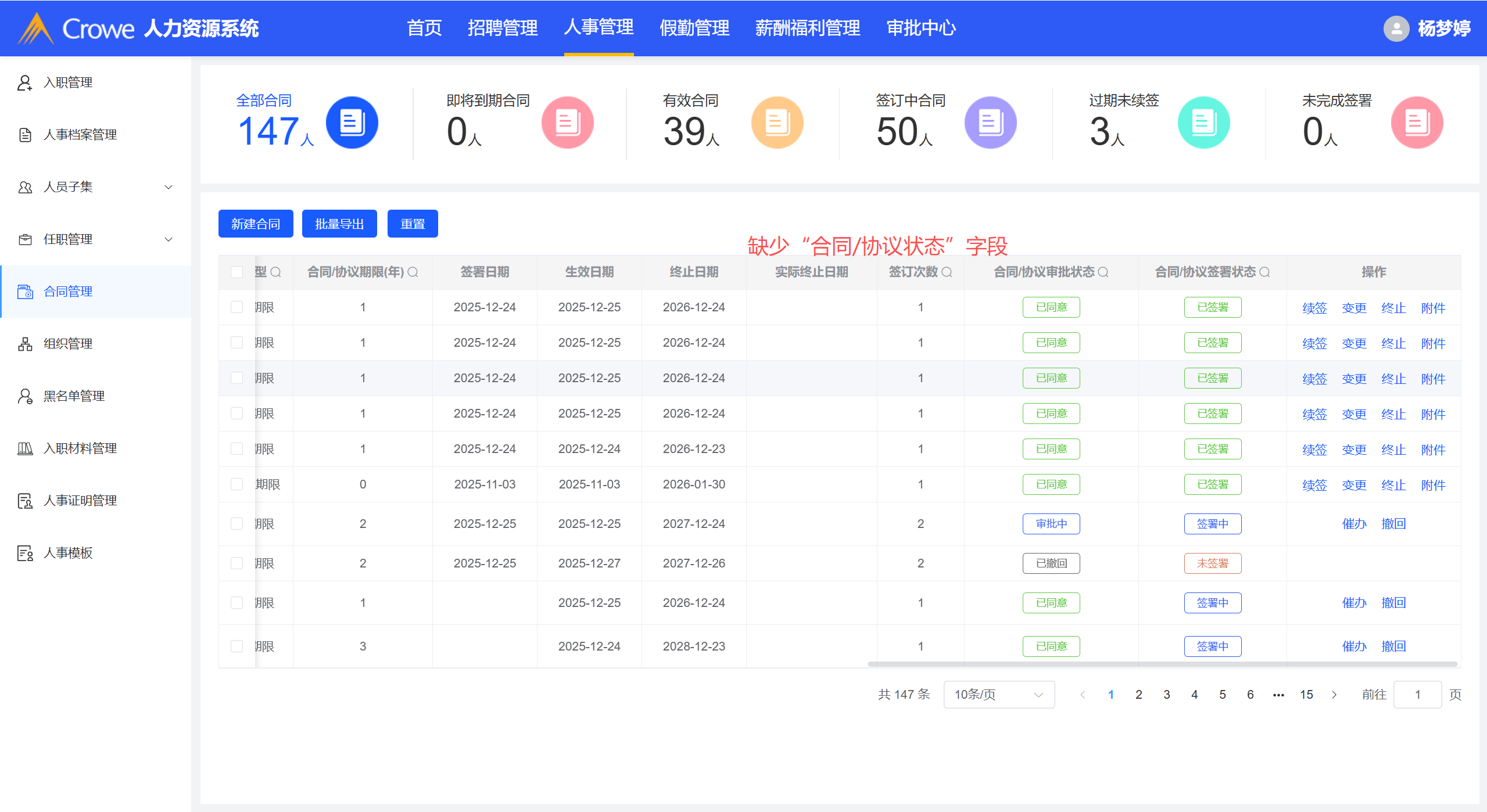Click the blue 全部合同 document icon

(x=352, y=123)
